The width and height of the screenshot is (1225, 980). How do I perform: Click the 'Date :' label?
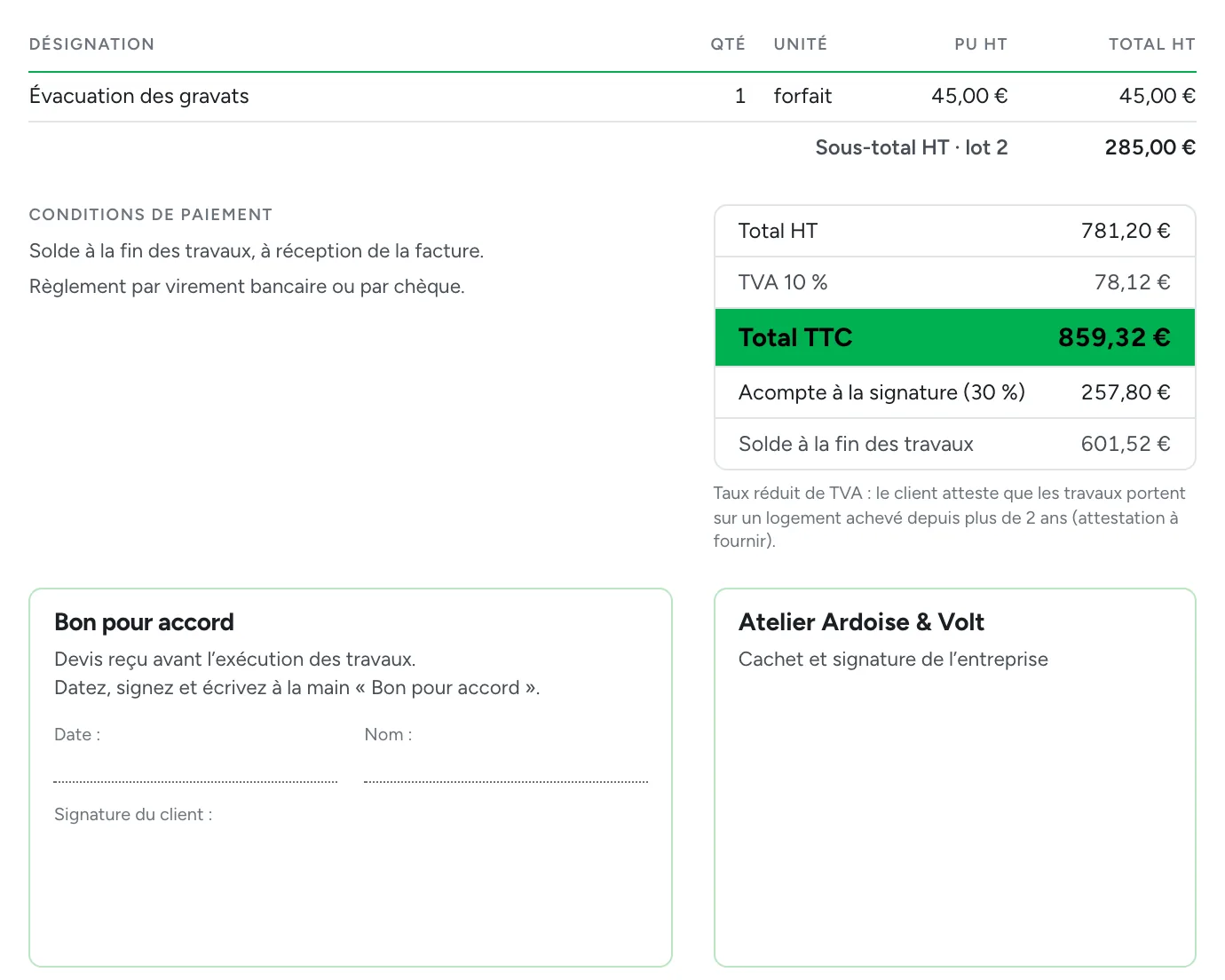77,735
